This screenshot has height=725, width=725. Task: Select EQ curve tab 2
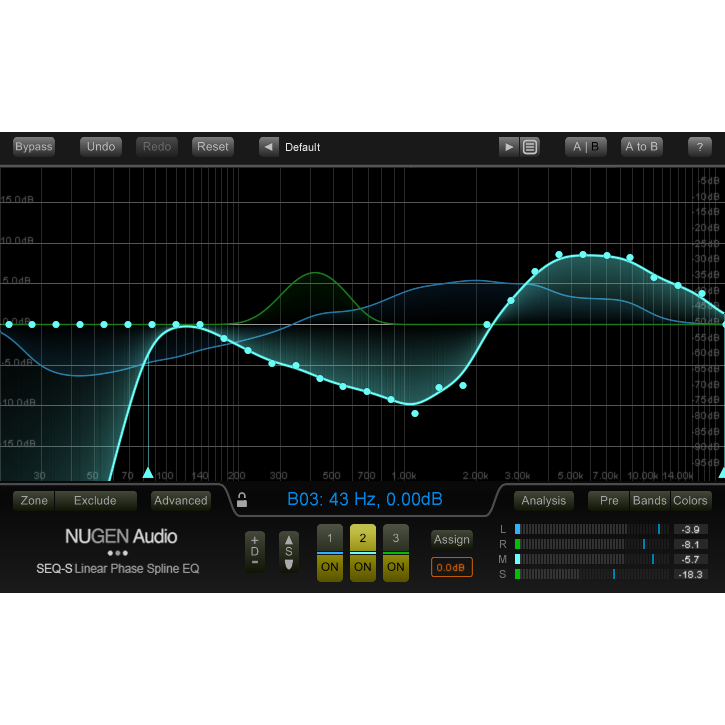click(x=363, y=537)
